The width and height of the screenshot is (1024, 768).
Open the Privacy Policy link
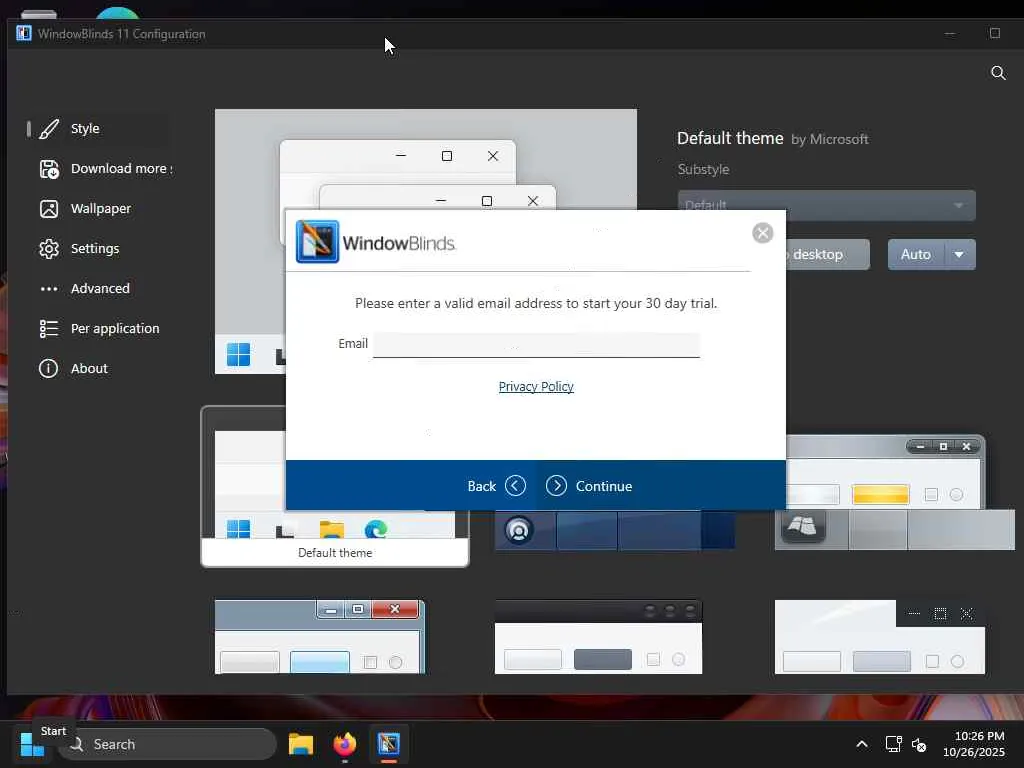(536, 387)
